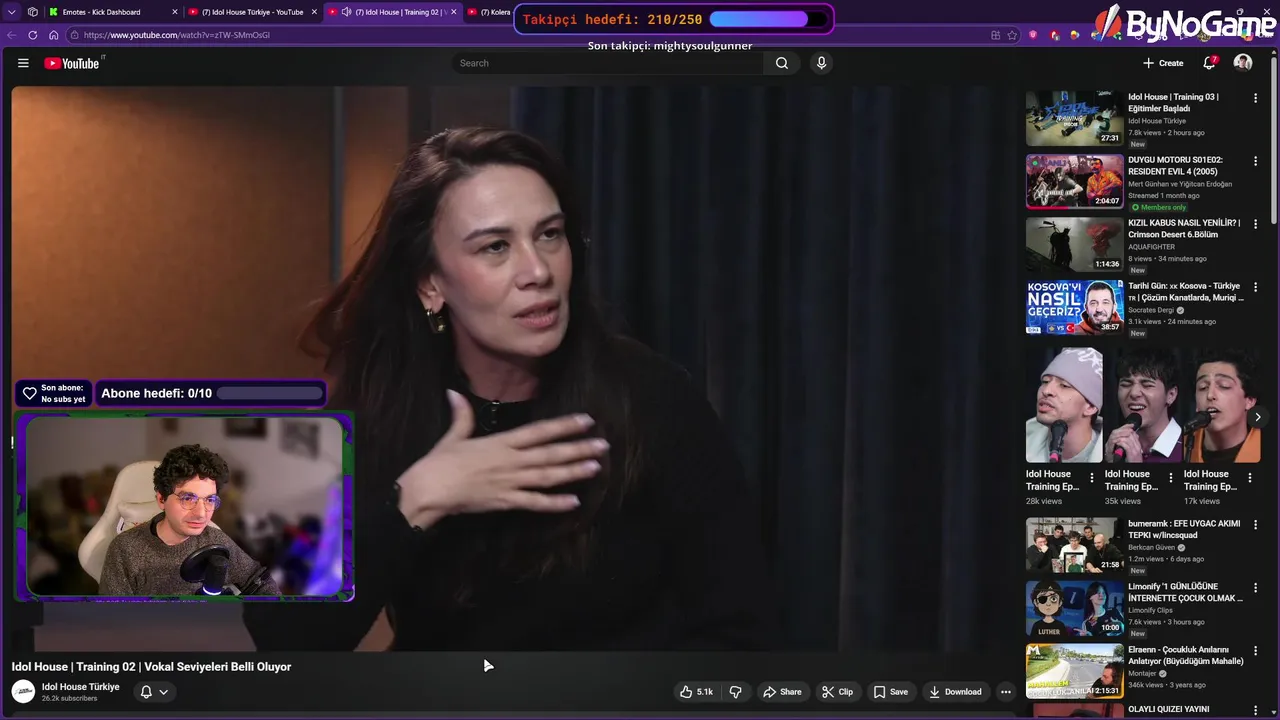Viewport: 1280px width, 720px height.
Task: Toggle notification bell for Idol House Türkiye
Action: (x=146, y=692)
